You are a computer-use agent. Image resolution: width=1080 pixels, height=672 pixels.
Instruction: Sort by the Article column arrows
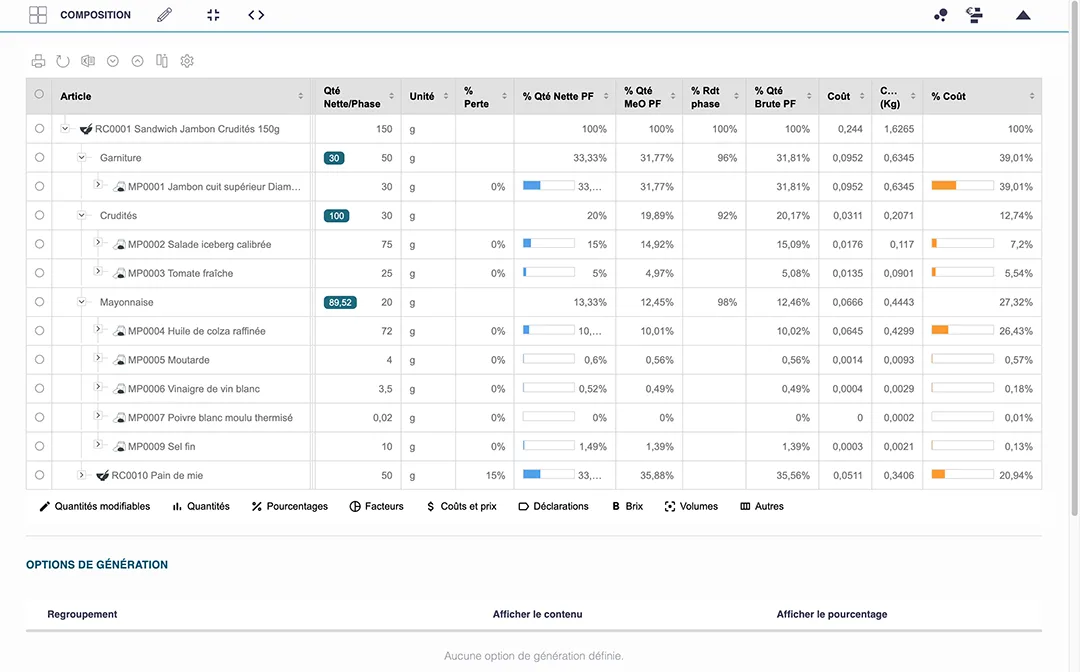click(x=300, y=96)
